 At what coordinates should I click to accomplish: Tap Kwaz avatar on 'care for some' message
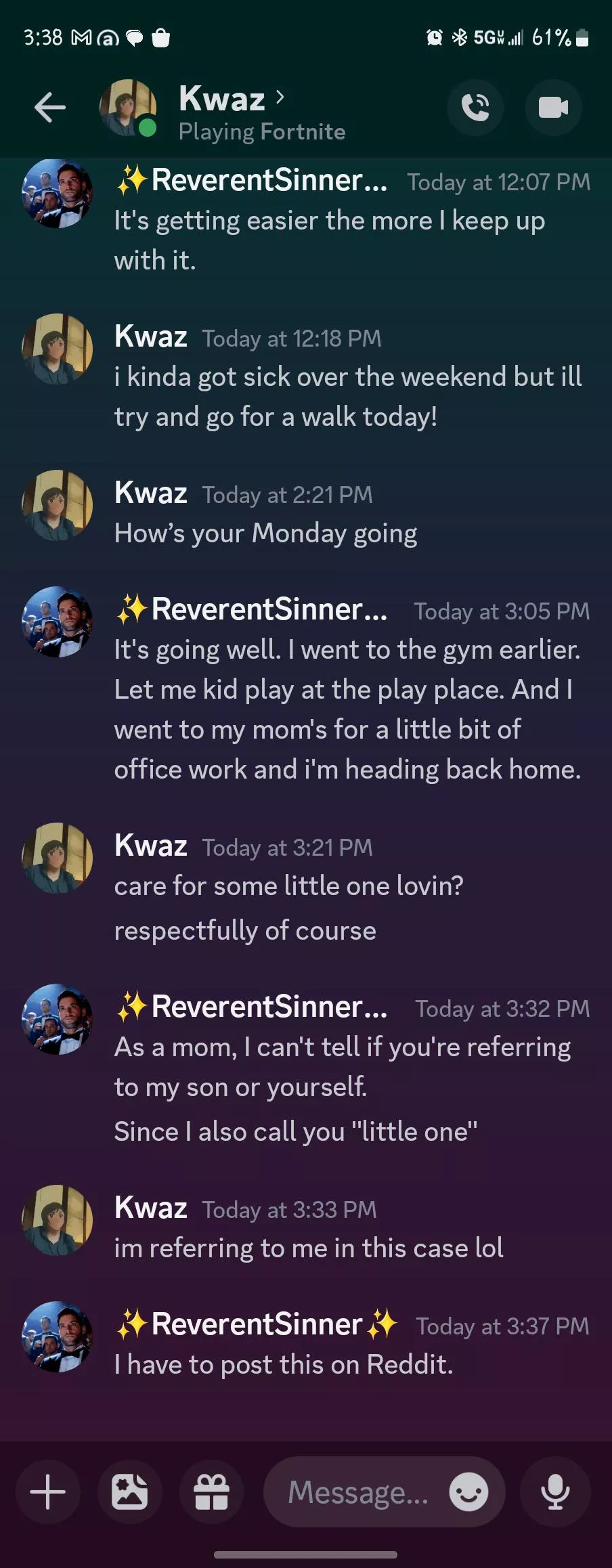click(57, 857)
